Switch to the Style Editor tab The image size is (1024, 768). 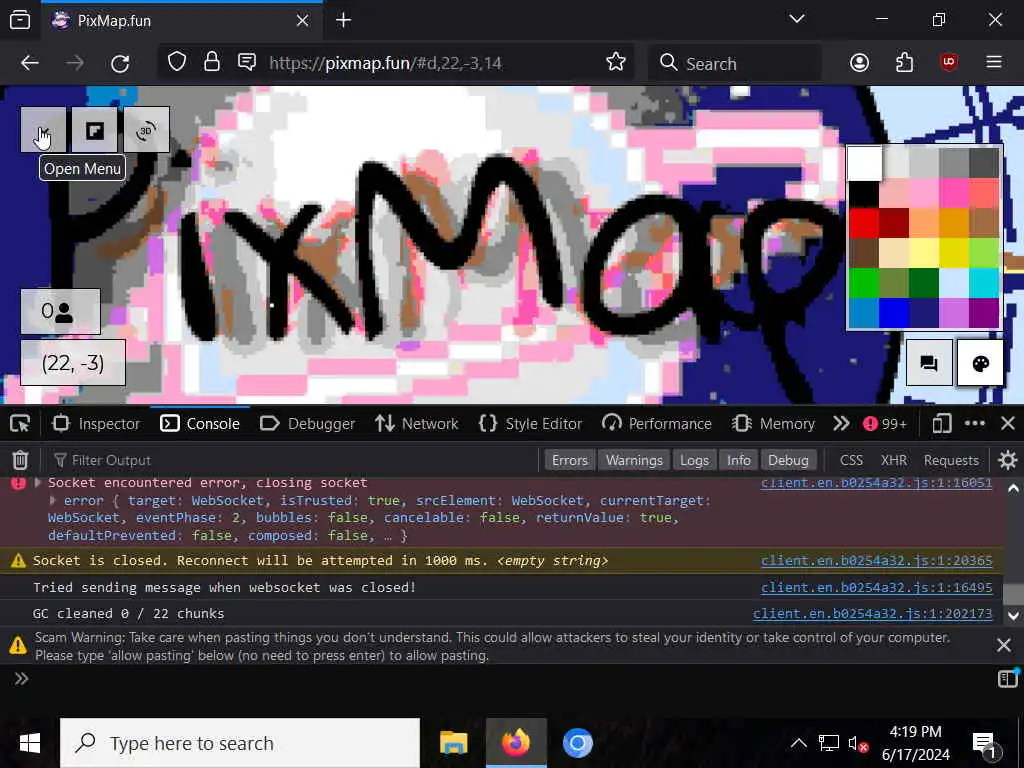click(530, 424)
